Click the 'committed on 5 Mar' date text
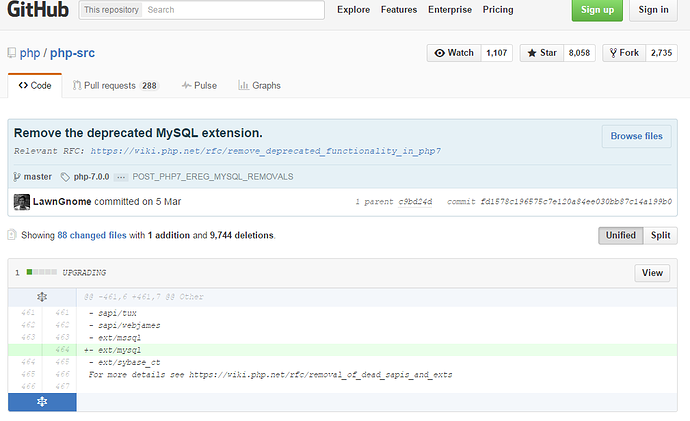Image resolution: width=690 pixels, height=421 pixels. [x=138, y=201]
